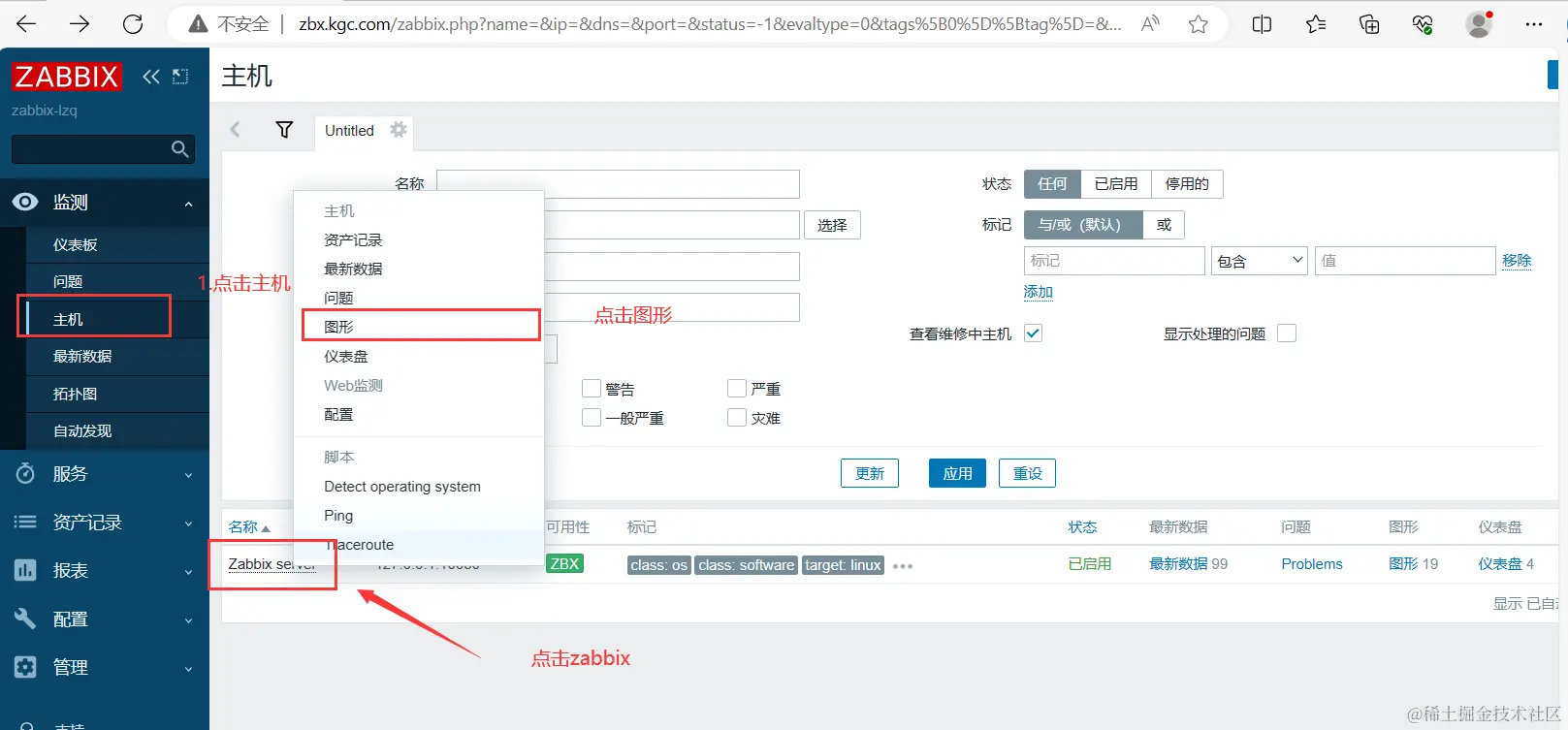Open 拓扑图 in the sidebar

[117, 395]
